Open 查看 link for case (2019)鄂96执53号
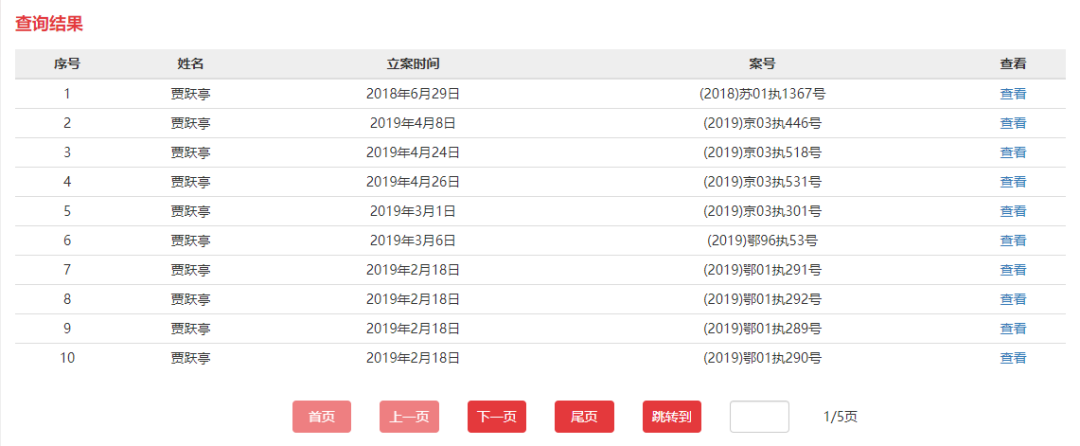The image size is (1080, 446). [x=1013, y=240]
